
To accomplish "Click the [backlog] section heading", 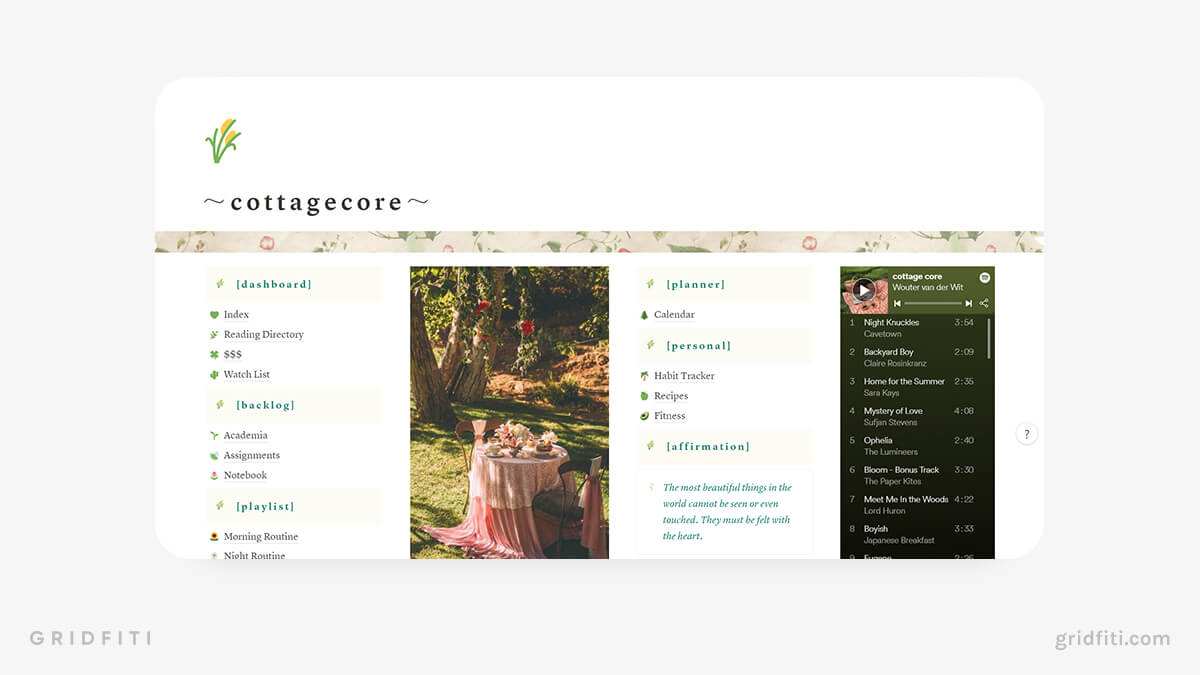I will click(265, 405).
